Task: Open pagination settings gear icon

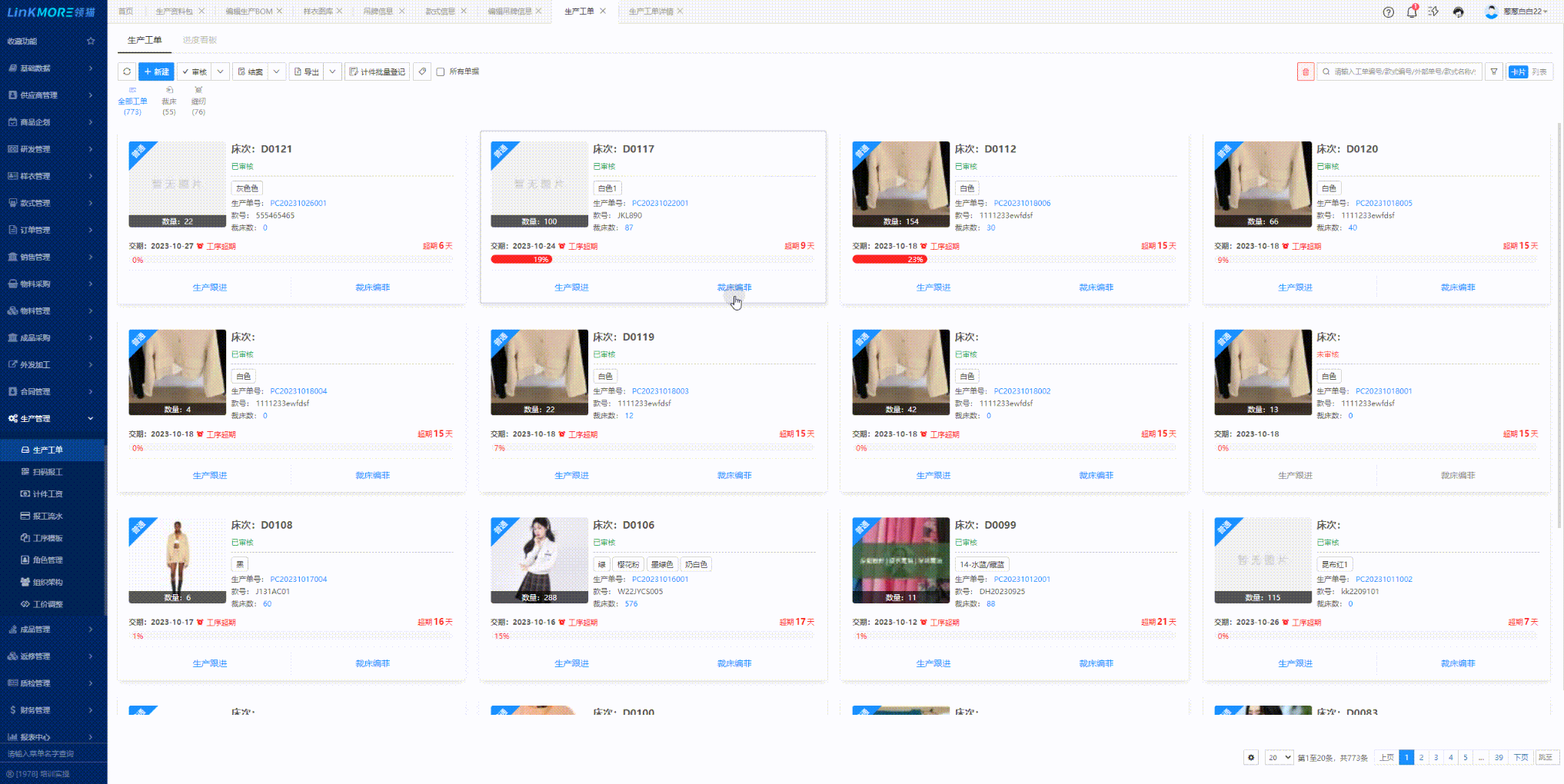Action: pos(1251,757)
